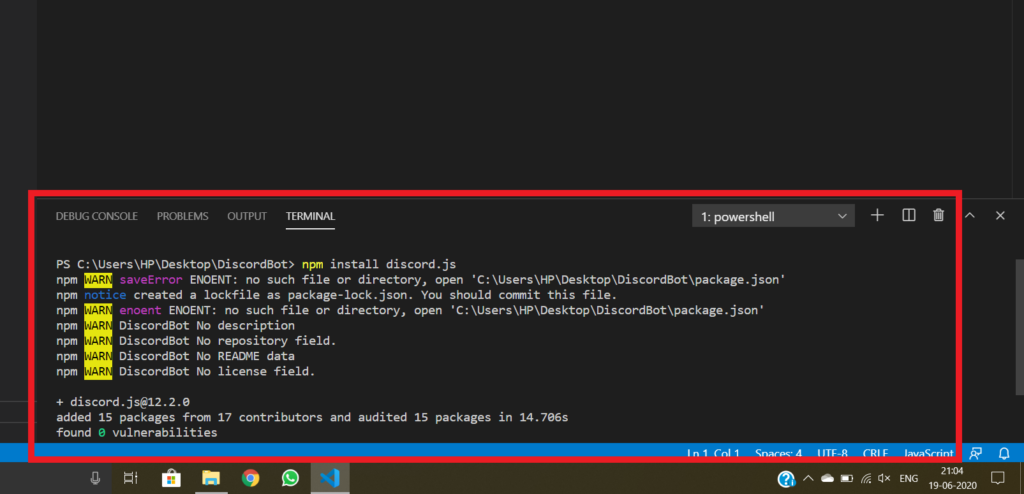Open the VS Code feedback icon in status bar
The image size is (1024, 494).
976,453
